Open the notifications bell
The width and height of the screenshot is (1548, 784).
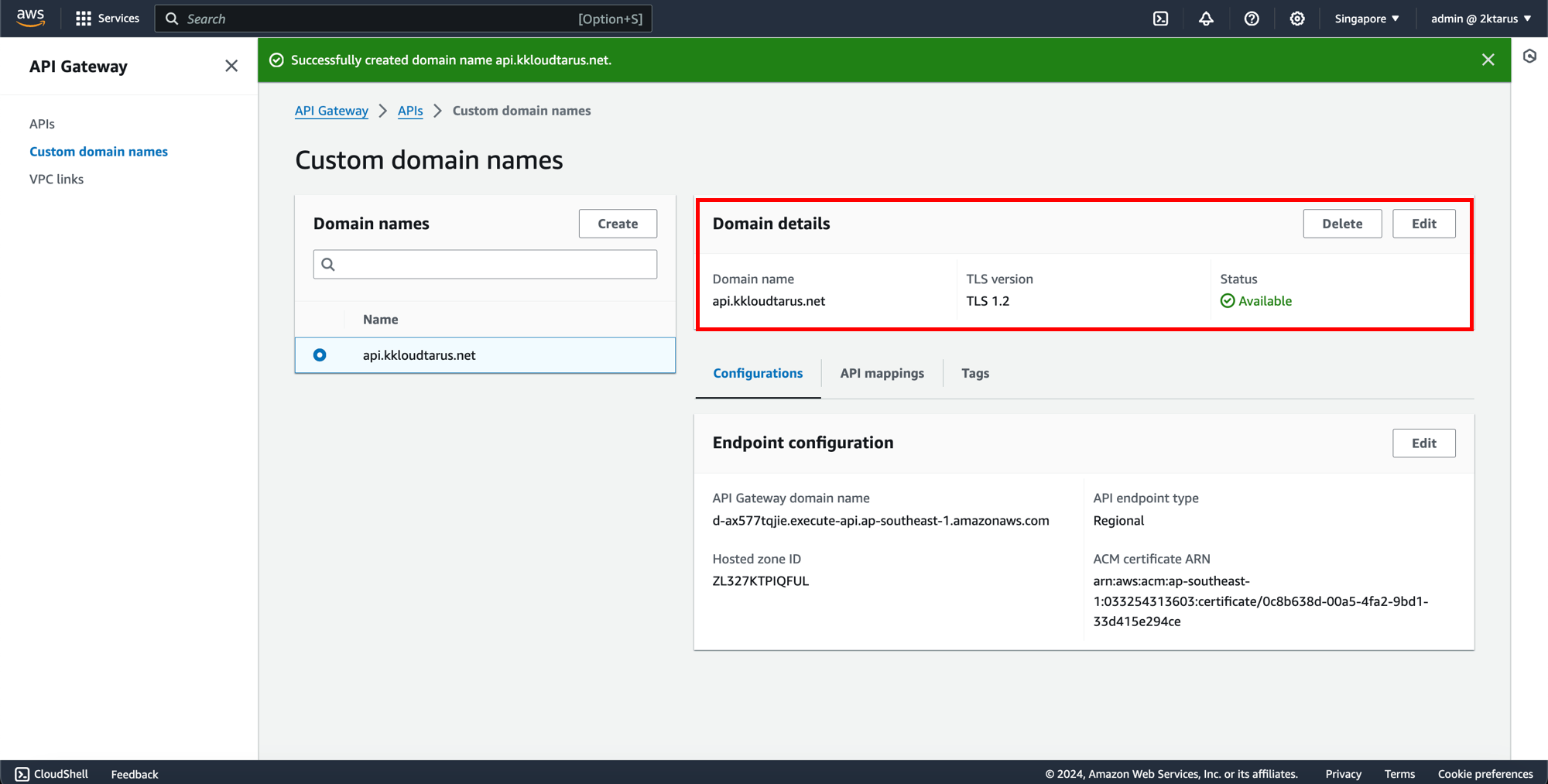[x=1206, y=19]
